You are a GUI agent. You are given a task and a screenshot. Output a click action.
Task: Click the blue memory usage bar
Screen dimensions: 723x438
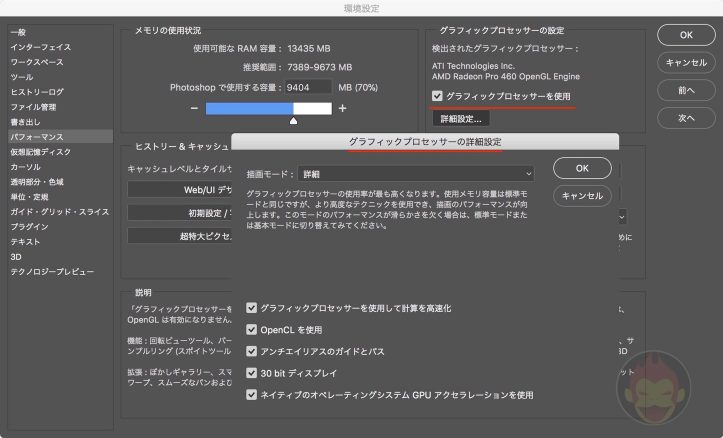pos(249,108)
